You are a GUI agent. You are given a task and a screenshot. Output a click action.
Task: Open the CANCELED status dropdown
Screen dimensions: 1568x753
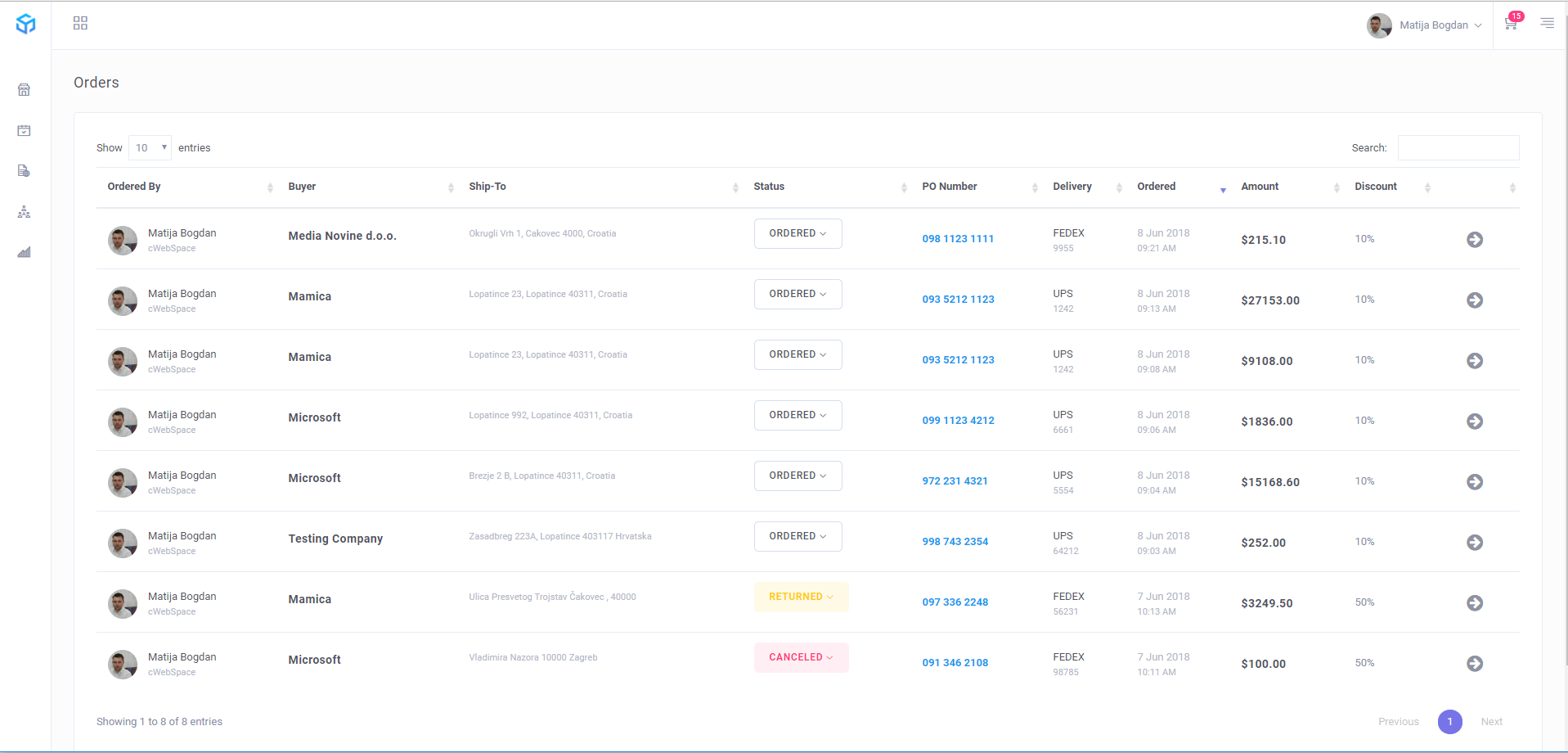click(801, 658)
